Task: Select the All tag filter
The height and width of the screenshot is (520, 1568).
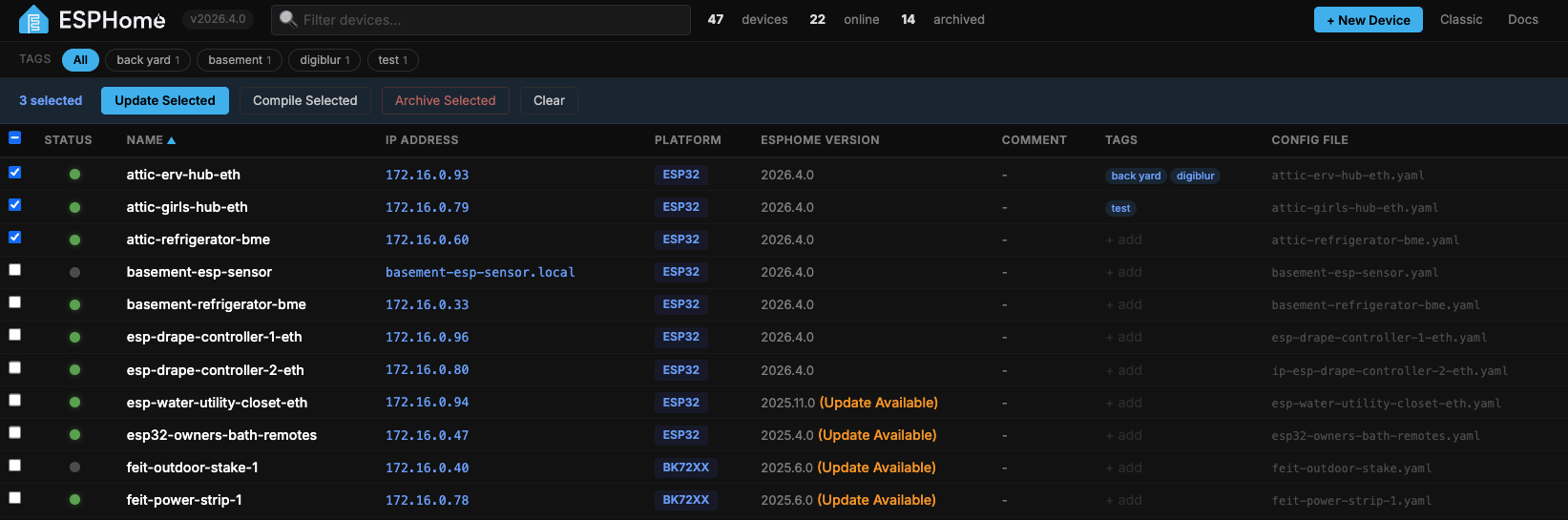Action: (80, 60)
